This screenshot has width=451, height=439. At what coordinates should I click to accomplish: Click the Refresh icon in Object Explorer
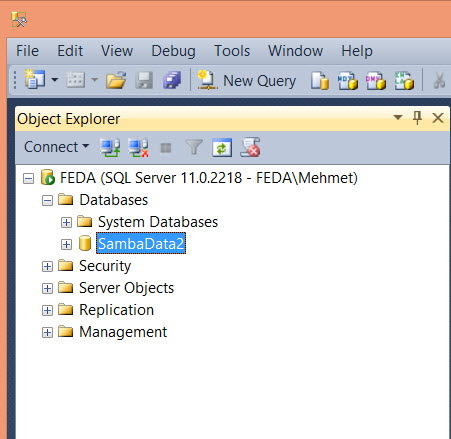click(222, 147)
